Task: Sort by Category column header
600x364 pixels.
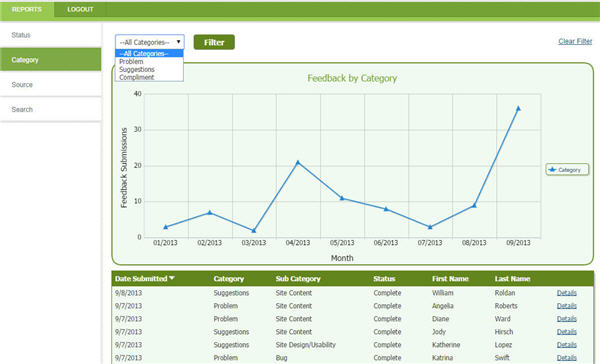Action: pos(228,279)
